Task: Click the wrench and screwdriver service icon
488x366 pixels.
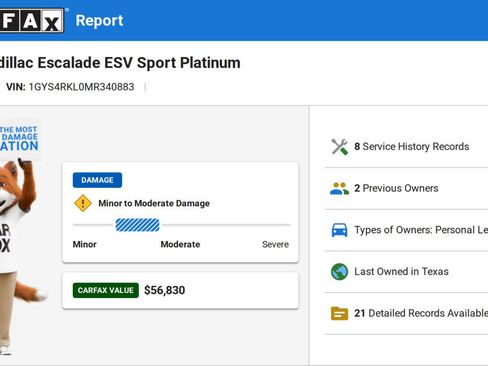Action: 339,147
